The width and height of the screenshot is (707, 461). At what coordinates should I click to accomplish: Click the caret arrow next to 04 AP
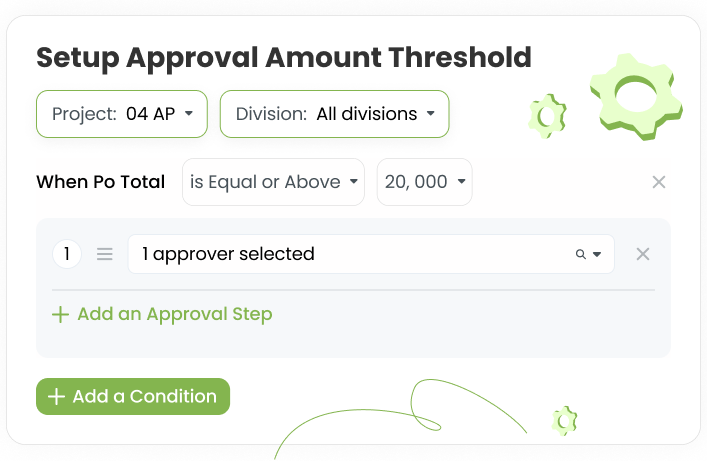[189, 114]
